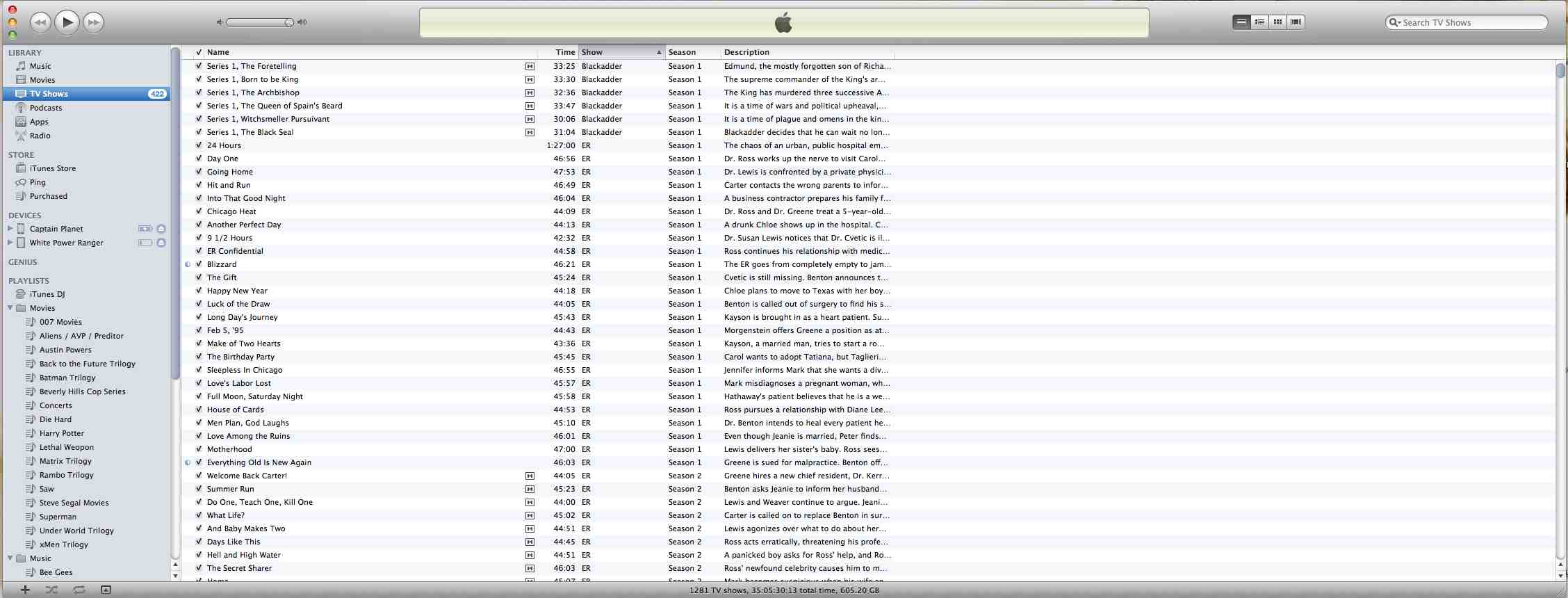Screen dimensions: 1568x598
Task: Click the sidebar scroll down arrow
Action: [x=175, y=576]
